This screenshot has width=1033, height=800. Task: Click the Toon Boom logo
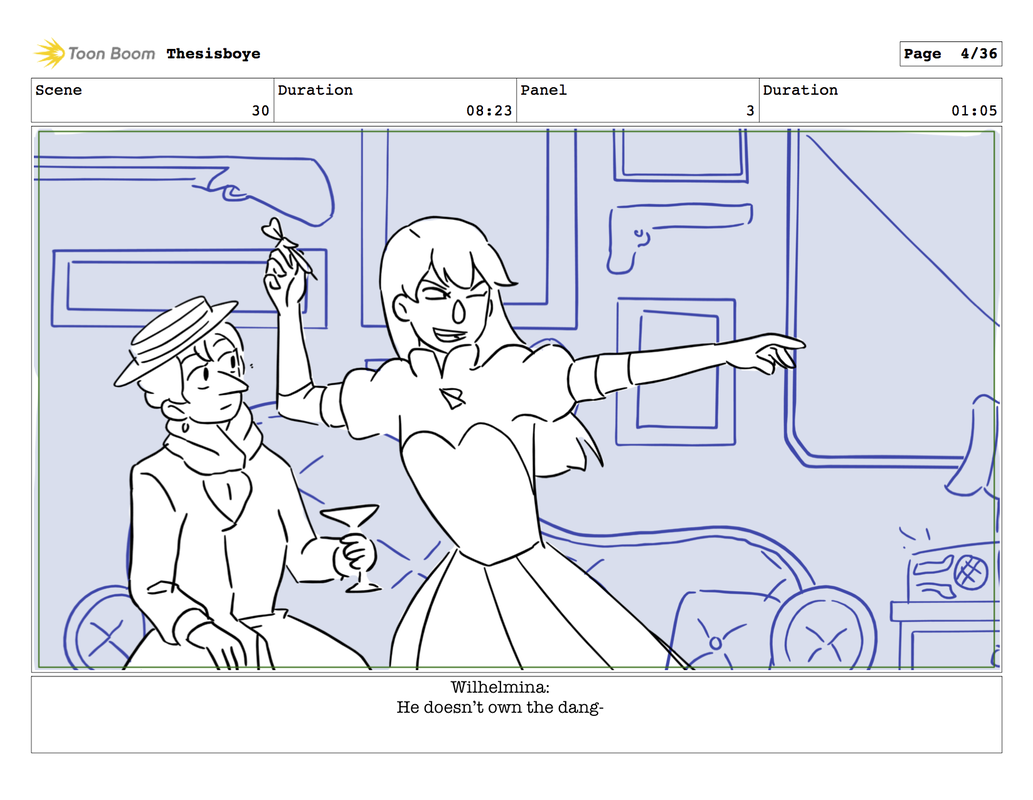tap(95, 53)
